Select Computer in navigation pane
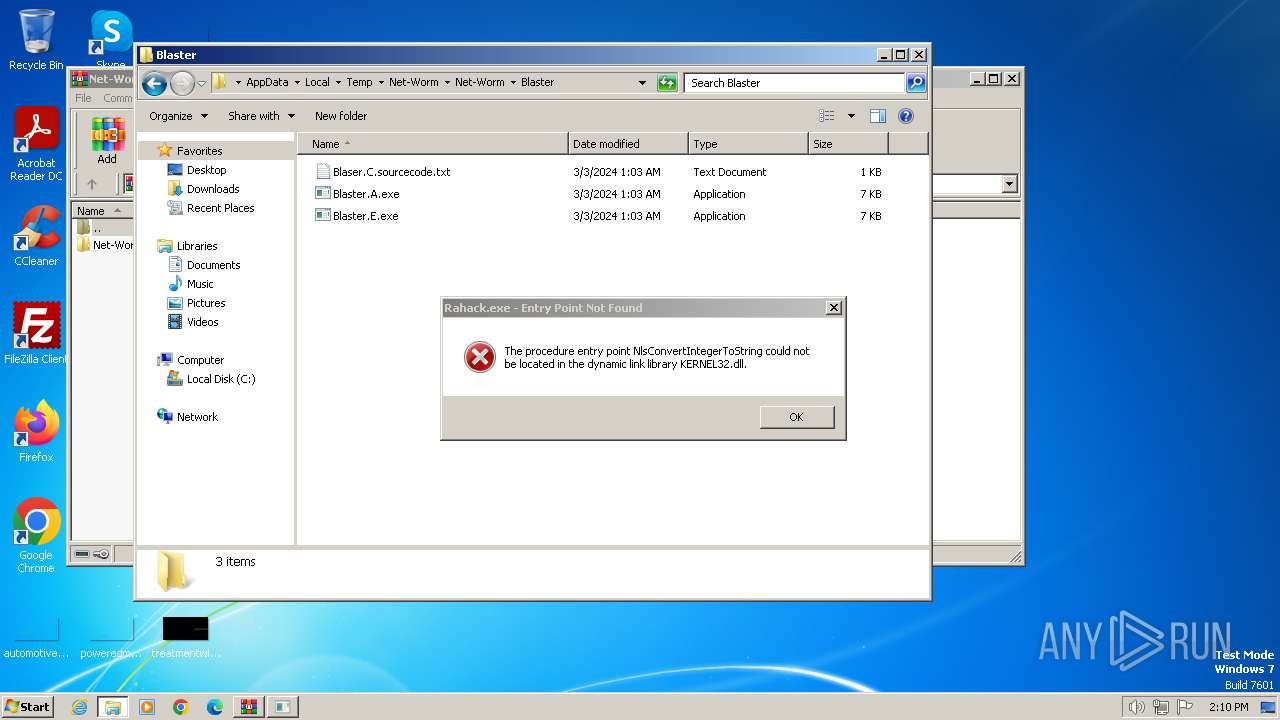The image size is (1280, 720). click(200, 360)
